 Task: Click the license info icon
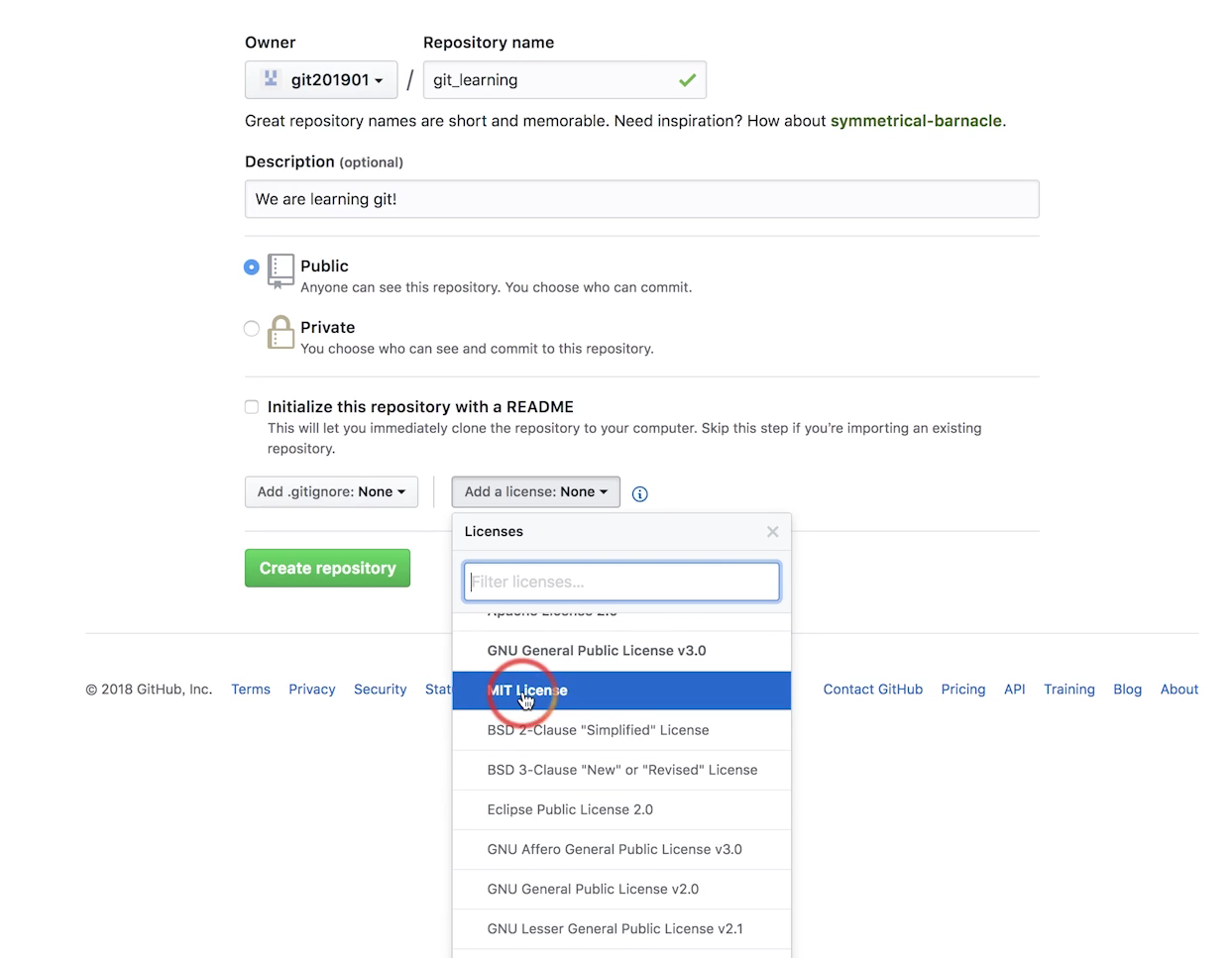(640, 493)
